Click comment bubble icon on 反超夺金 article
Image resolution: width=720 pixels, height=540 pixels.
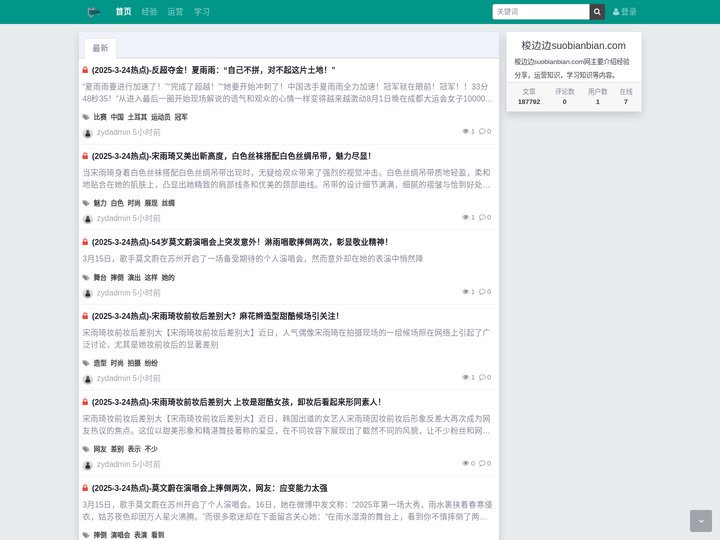(482, 131)
